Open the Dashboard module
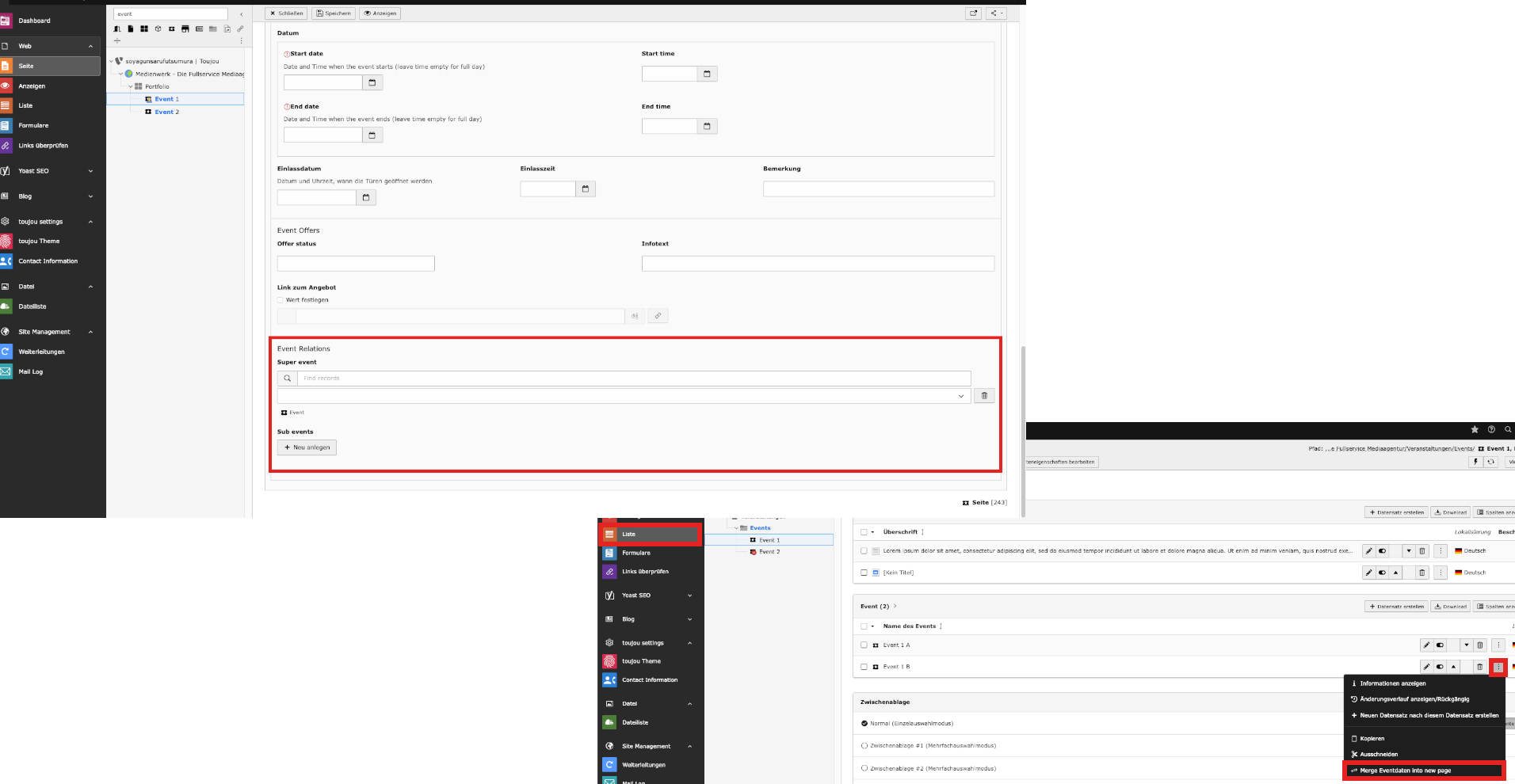The height and width of the screenshot is (784, 1515). [x=34, y=21]
